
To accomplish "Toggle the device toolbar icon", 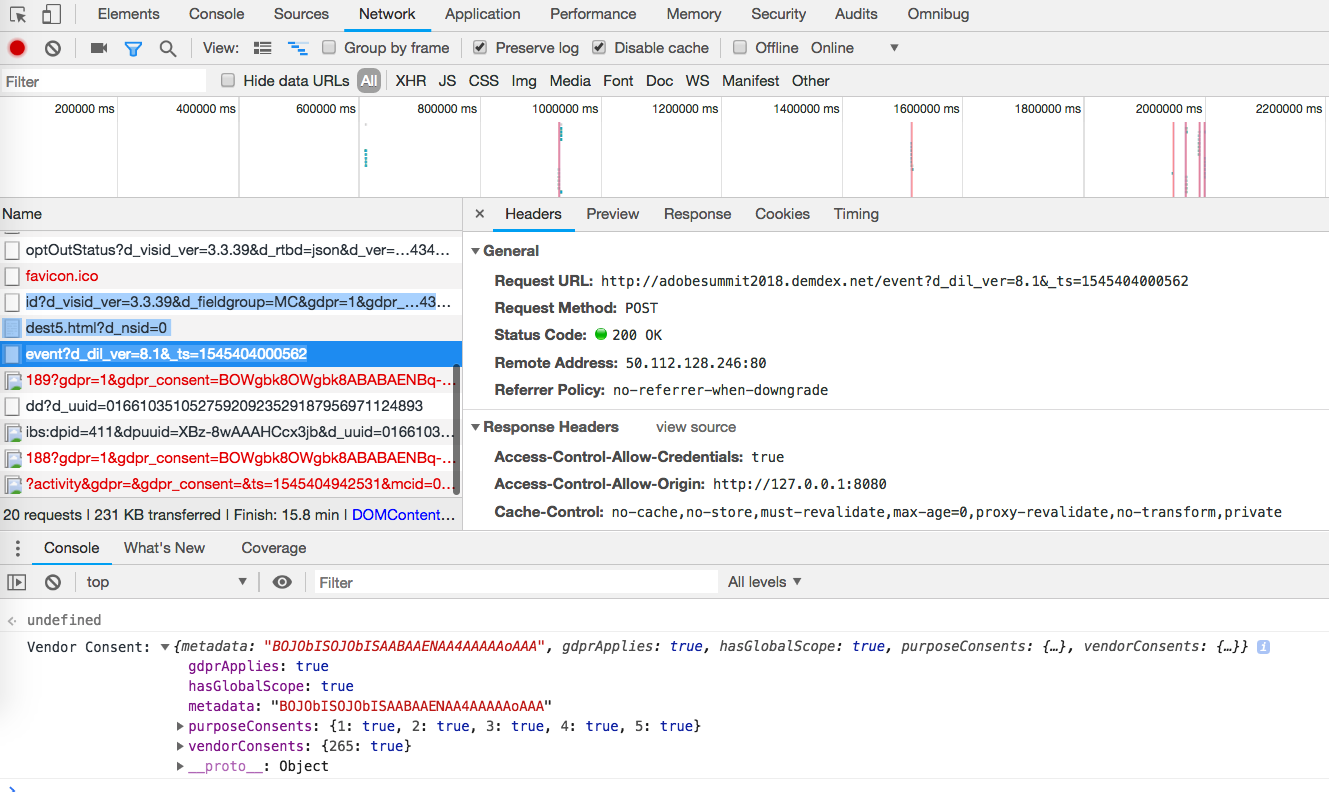I will click(x=51, y=14).
